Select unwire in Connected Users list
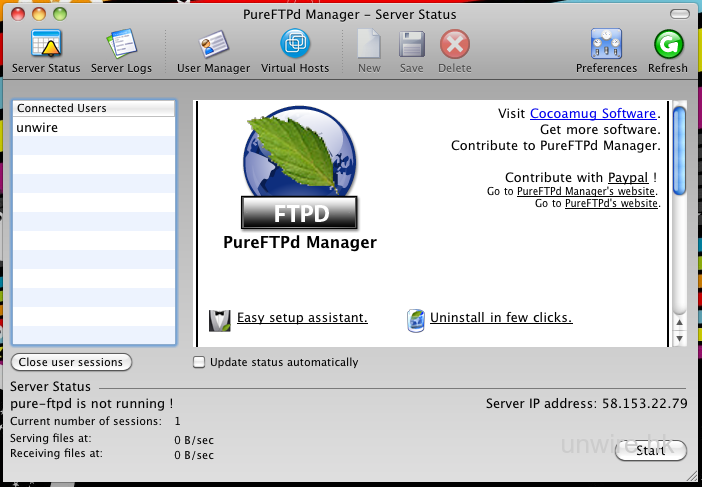This screenshot has width=702, height=487. (x=37, y=128)
